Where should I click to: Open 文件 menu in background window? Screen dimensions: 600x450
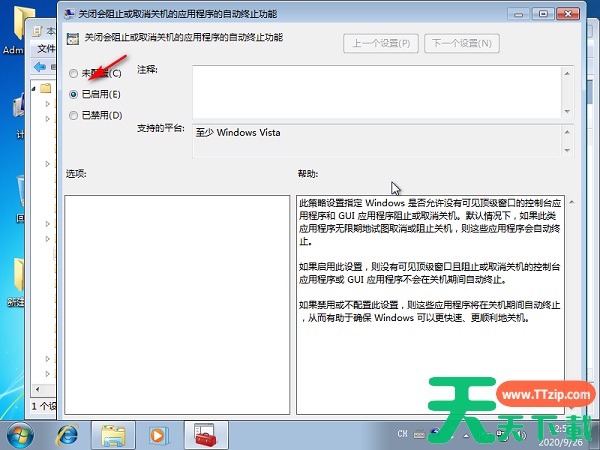pos(46,49)
